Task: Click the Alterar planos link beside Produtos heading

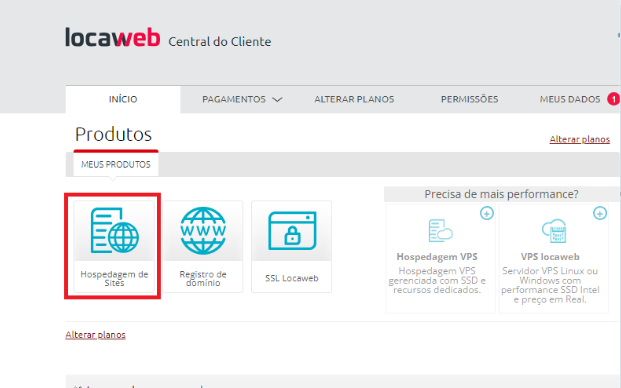Action: coord(579,139)
